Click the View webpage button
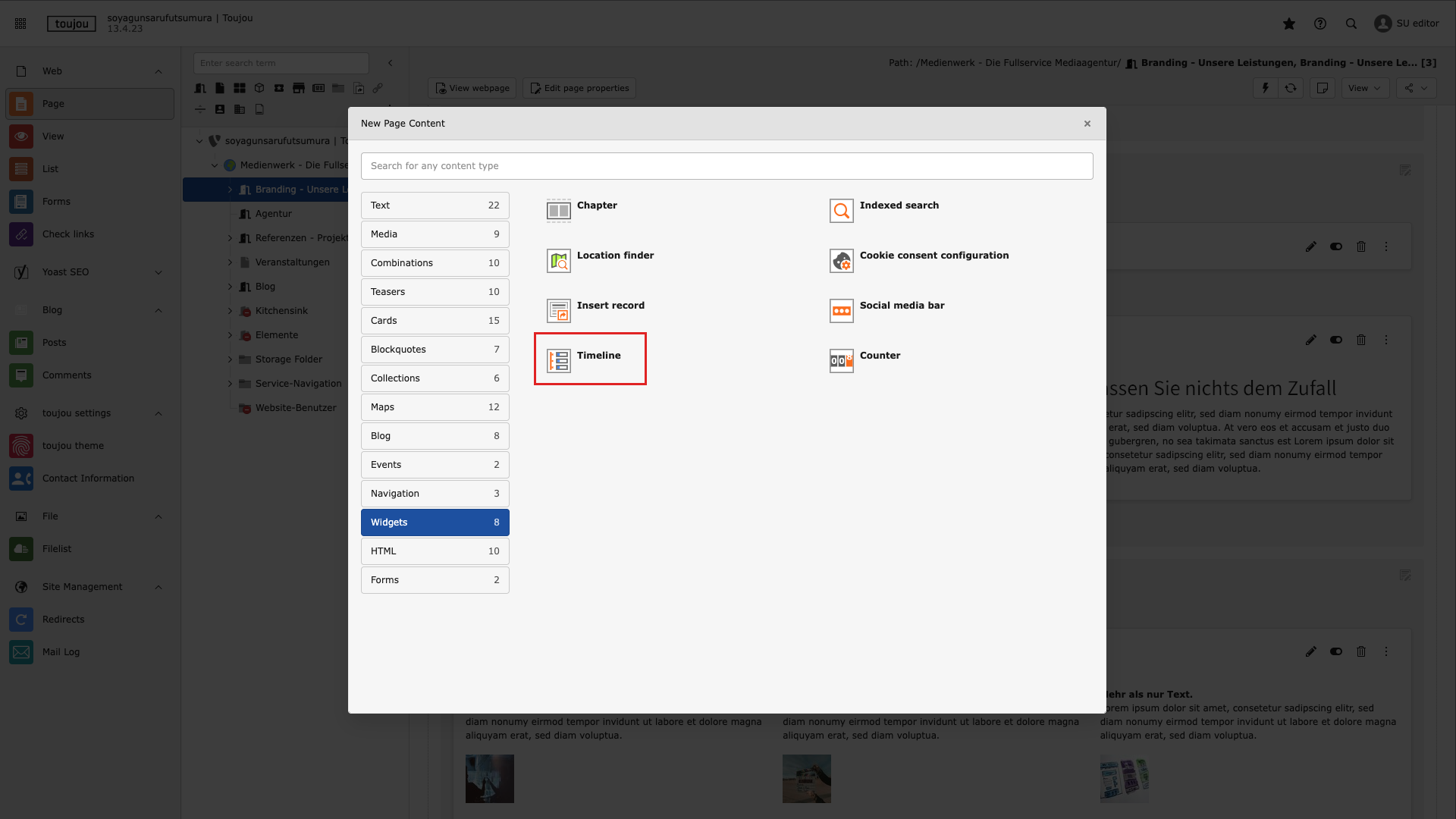The height and width of the screenshot is (819, 1456). (x=472, y=88)
